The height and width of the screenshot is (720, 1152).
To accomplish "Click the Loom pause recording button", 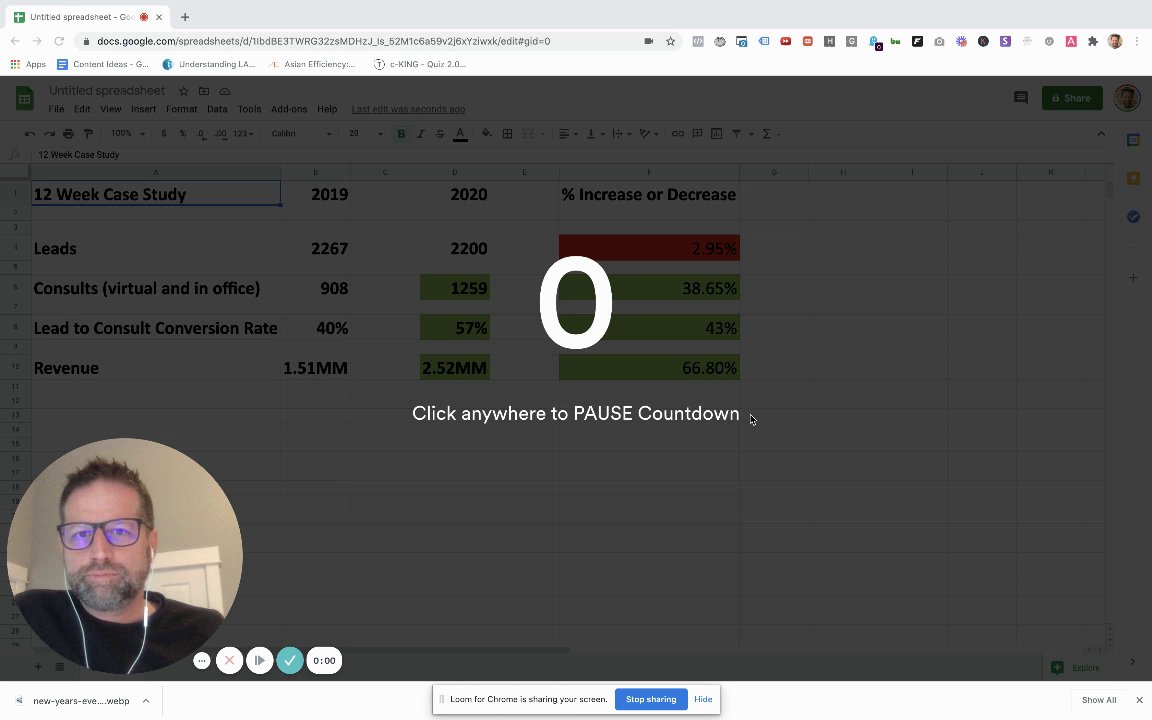I will point(259,660).
